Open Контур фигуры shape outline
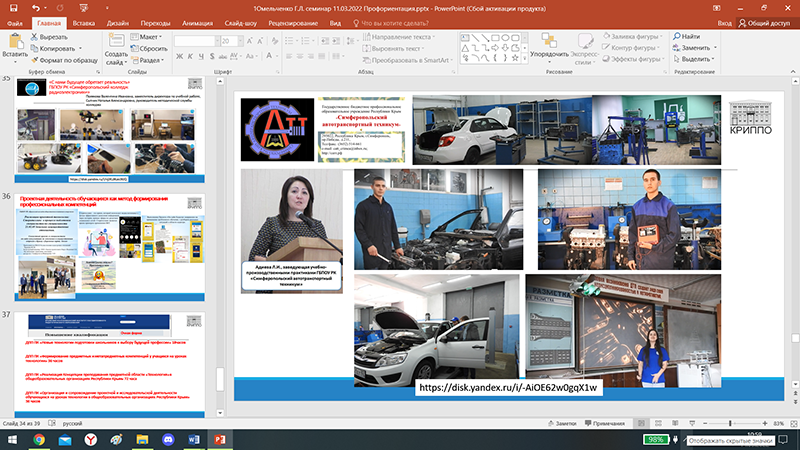Screen dimensions: 800x450 pyautogui.click(x=631, y=47)
